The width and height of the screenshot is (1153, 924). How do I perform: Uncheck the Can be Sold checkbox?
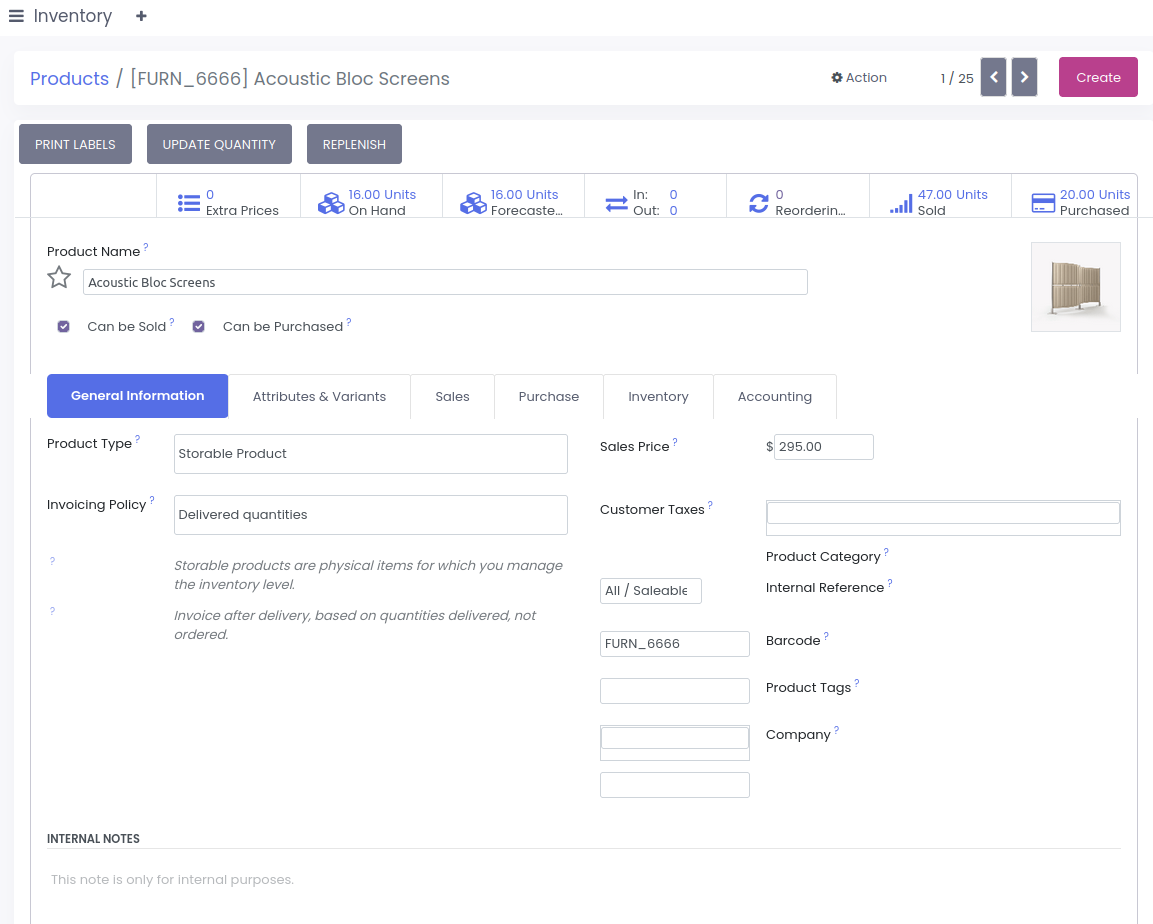pos(64,326)
